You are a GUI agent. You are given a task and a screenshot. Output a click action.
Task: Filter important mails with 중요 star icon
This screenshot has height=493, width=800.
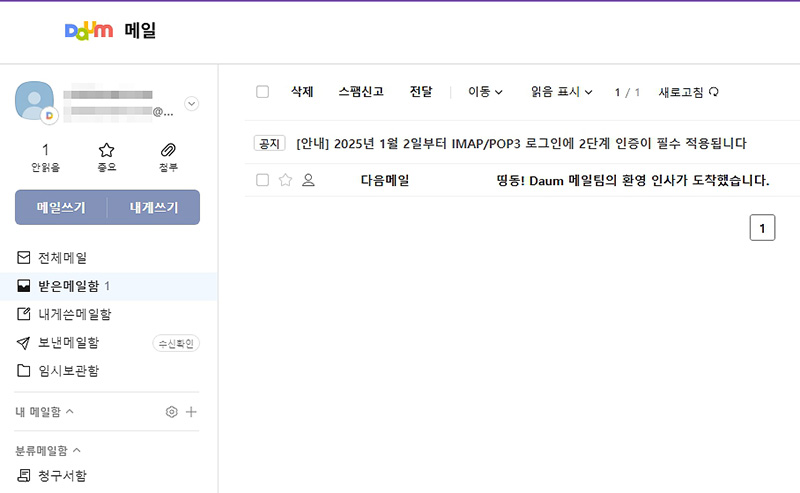coord(107,157)
